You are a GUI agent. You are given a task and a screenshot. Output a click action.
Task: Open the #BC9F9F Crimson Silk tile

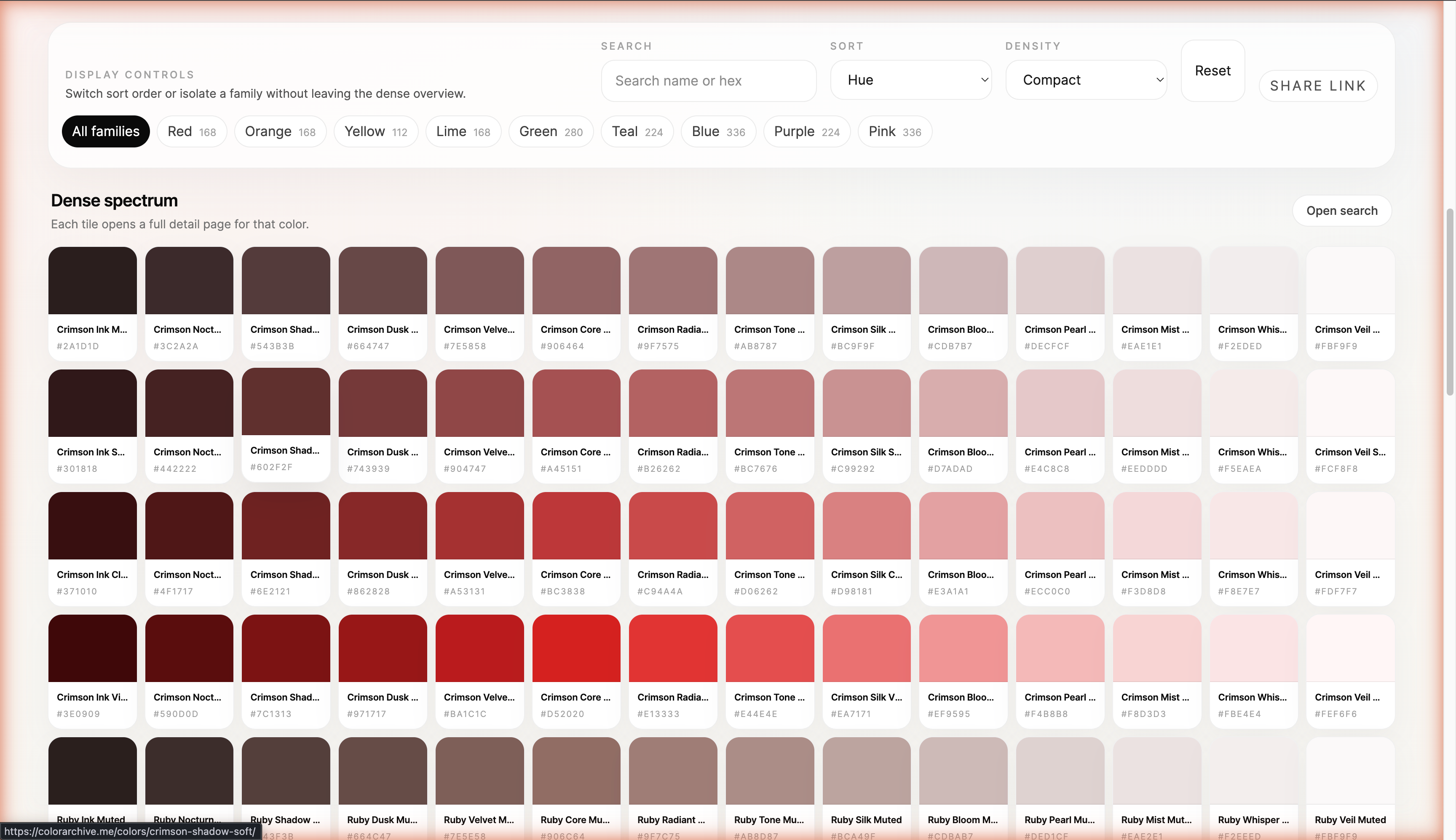point(867,303)
